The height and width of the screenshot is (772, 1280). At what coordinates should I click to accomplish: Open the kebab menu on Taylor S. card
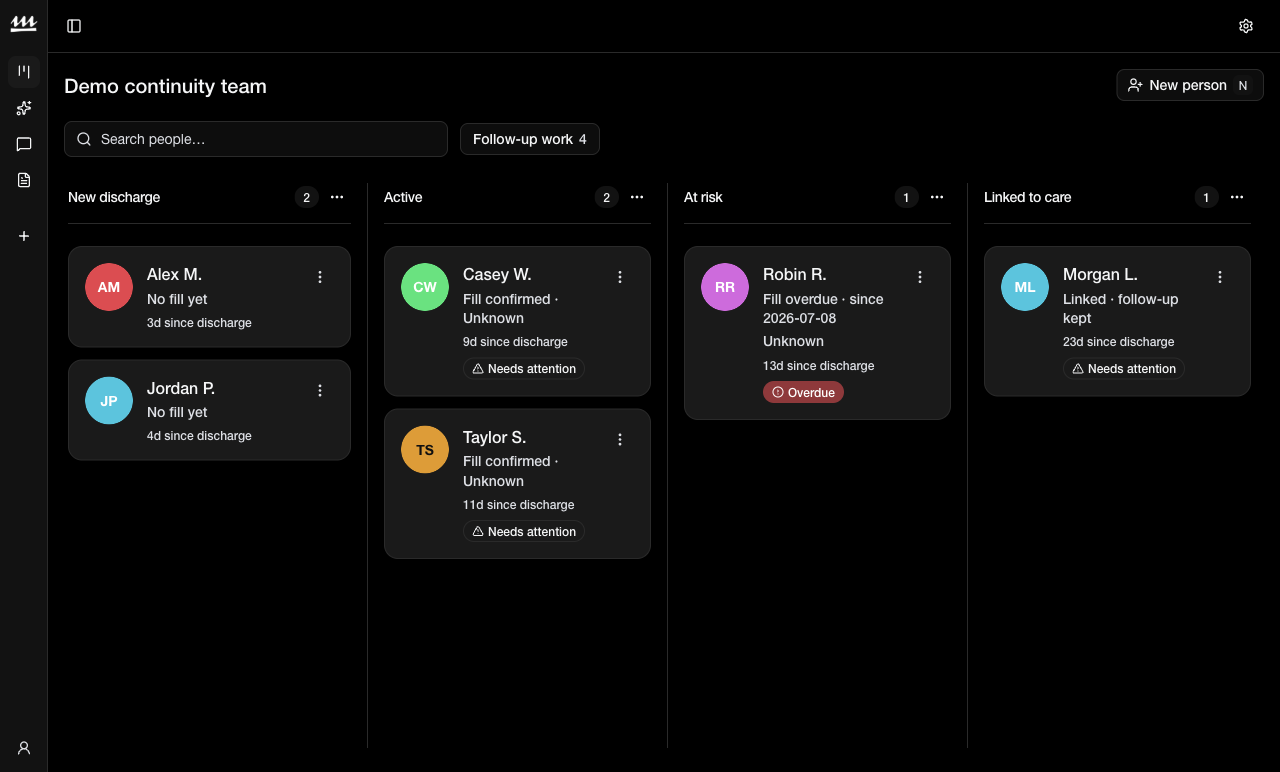tap(620, 440)
